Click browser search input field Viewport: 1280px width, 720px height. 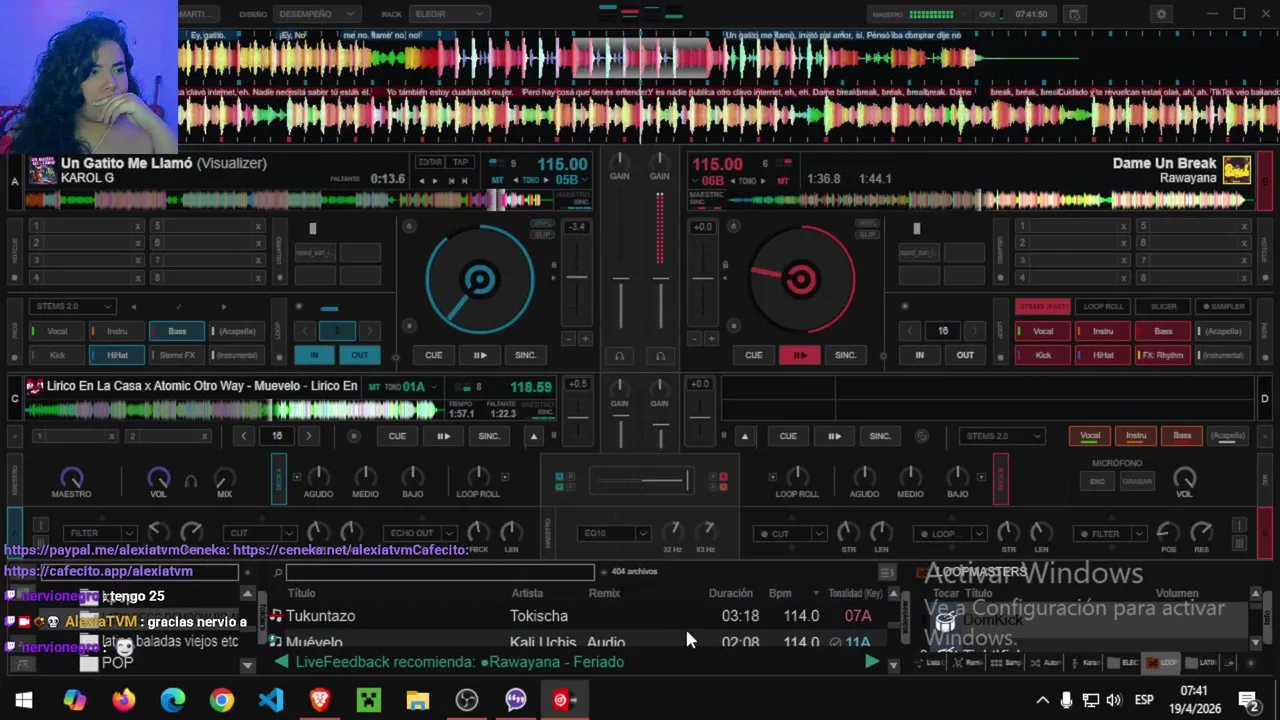[x=440, y=572]
